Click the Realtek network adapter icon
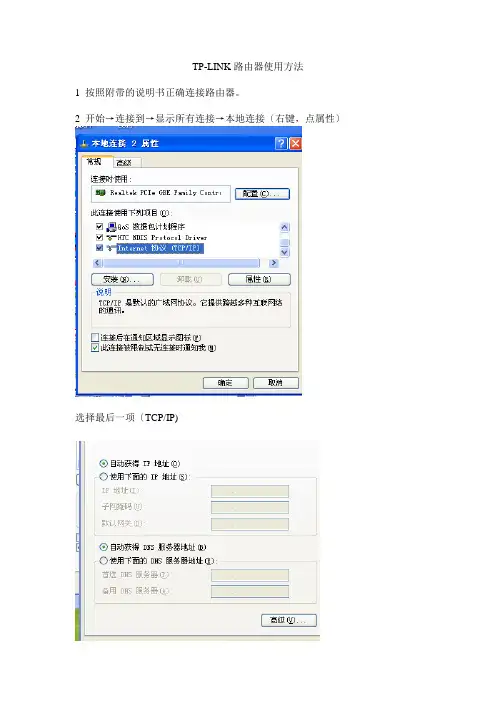Viewport: 496px width, 702px height. 100,193
